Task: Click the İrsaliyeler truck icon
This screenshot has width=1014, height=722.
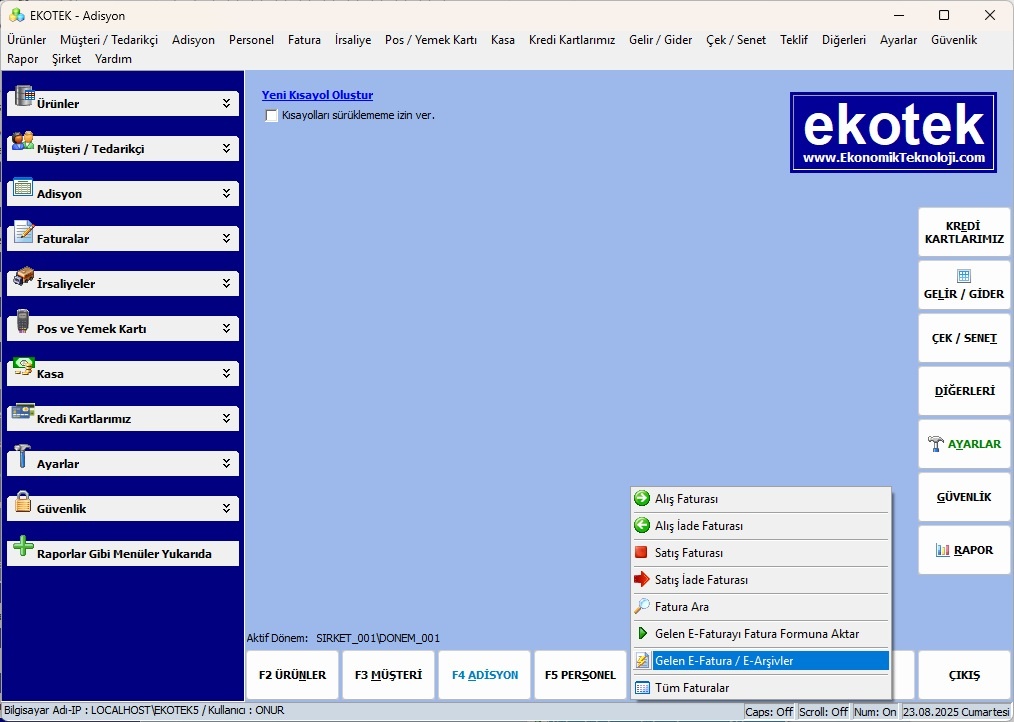Action: (23, 276)
